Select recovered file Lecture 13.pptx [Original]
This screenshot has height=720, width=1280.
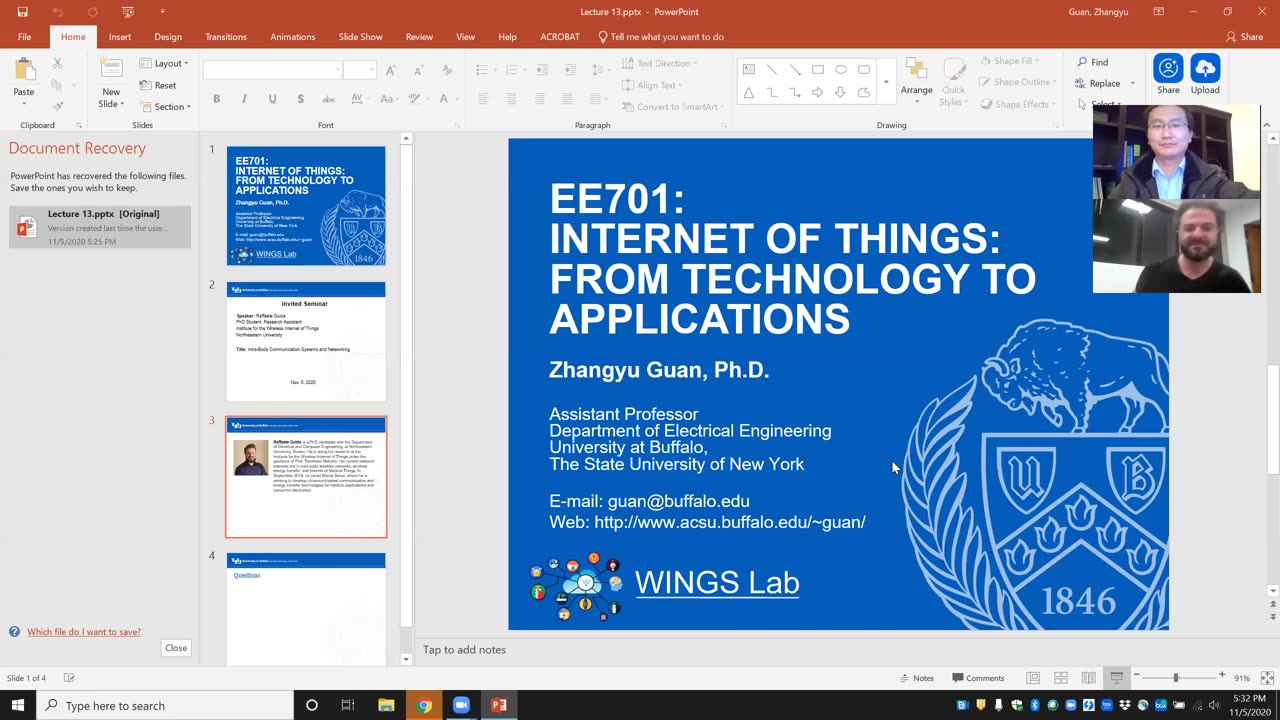[100, 227]
